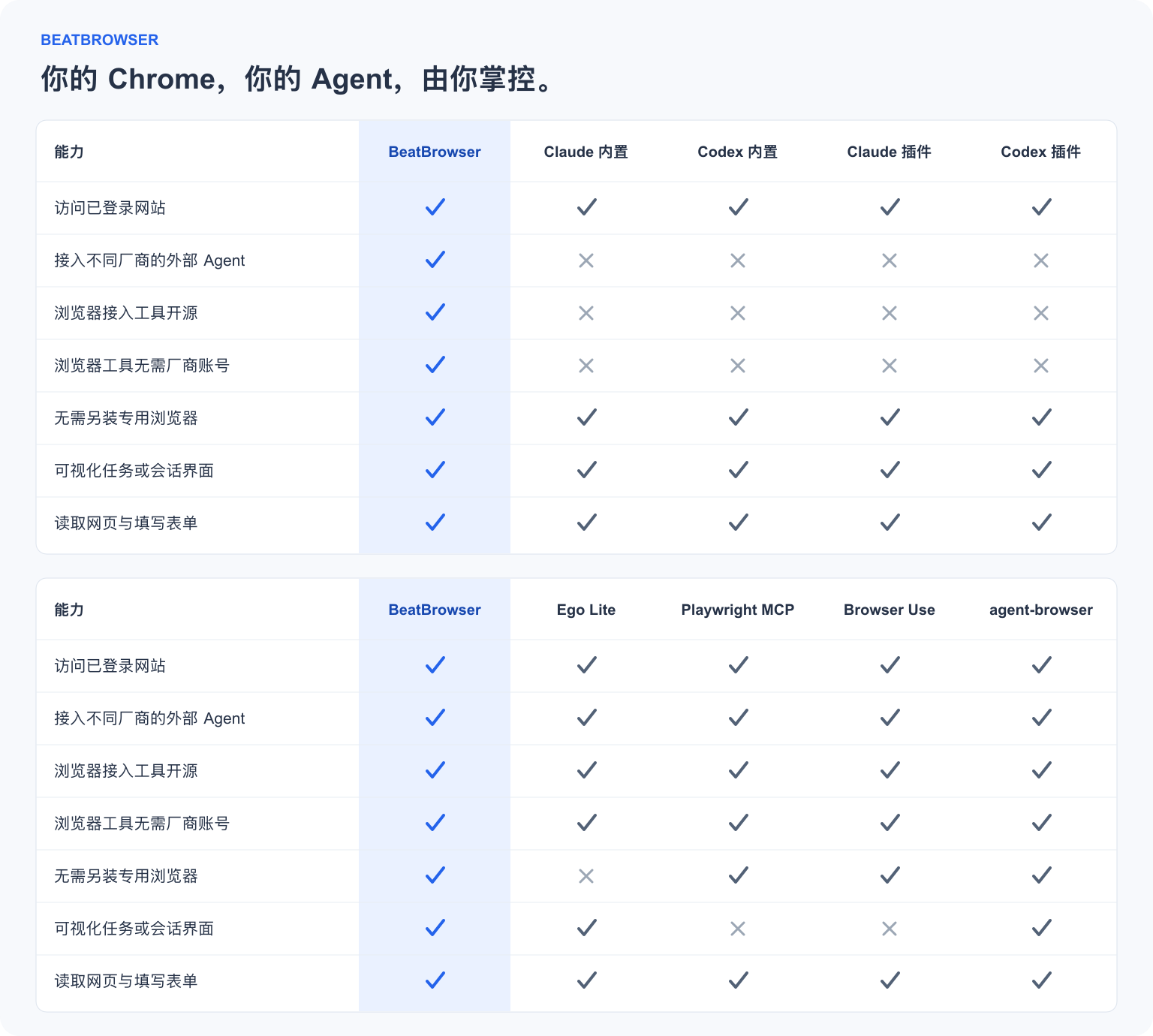The image size is (1153, 1036).
Task: Click the agent-browser column header
Action: pyautogui.click(x=1041, y=610)
